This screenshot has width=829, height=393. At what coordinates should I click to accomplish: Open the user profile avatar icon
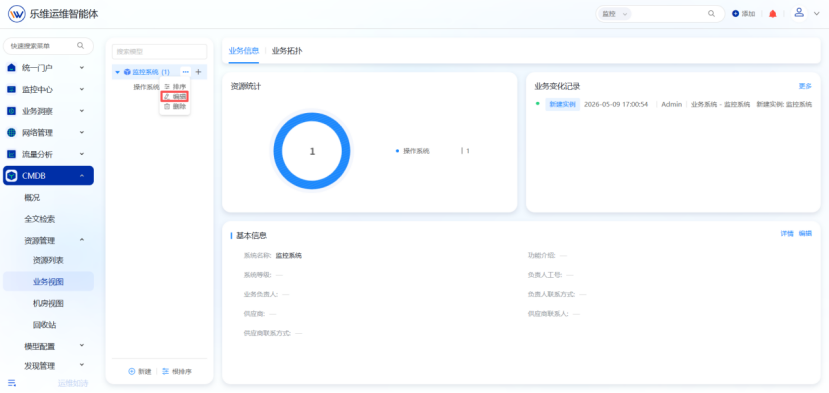[x=799, y=13]
